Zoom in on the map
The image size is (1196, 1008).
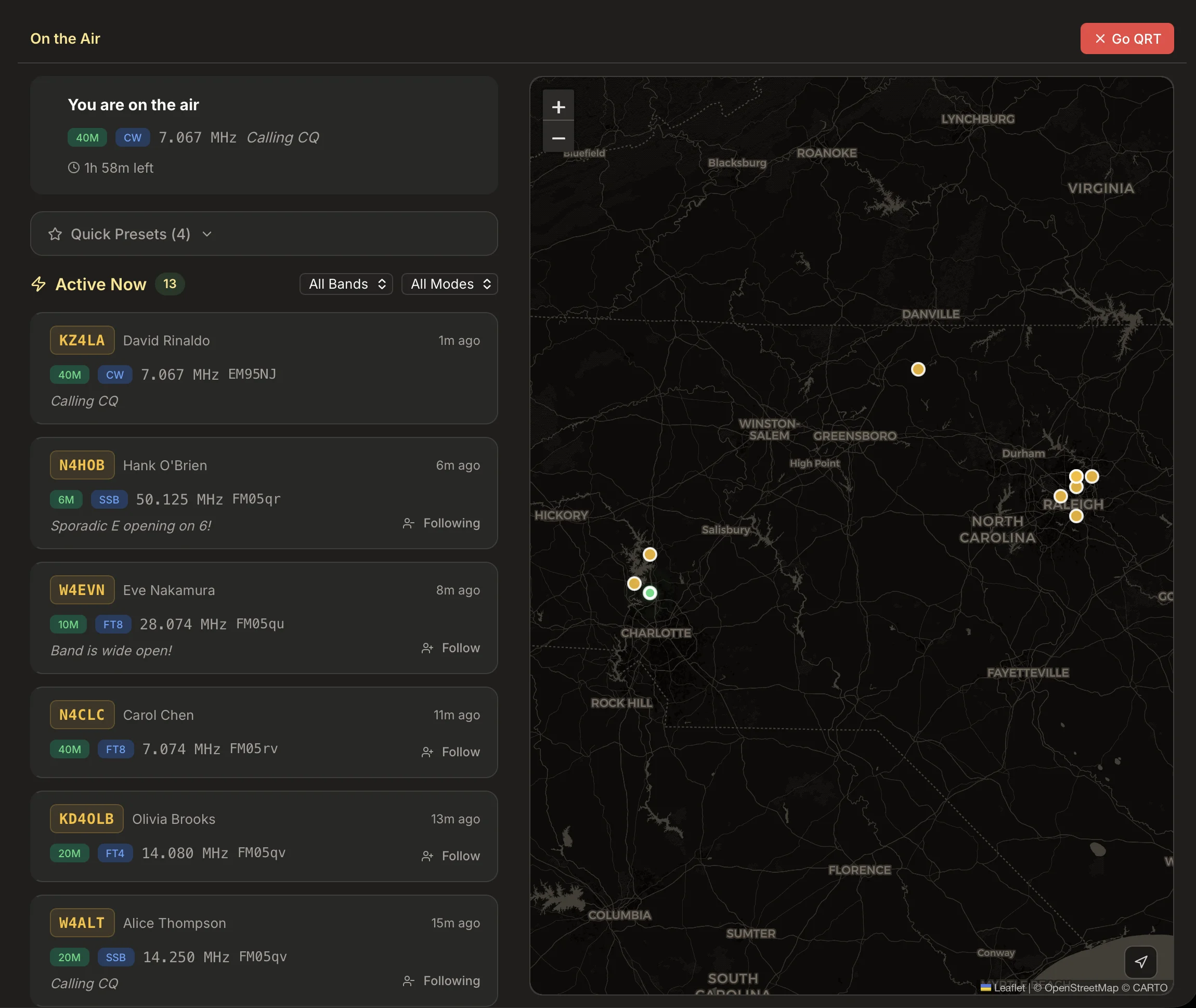pos(558,106)
